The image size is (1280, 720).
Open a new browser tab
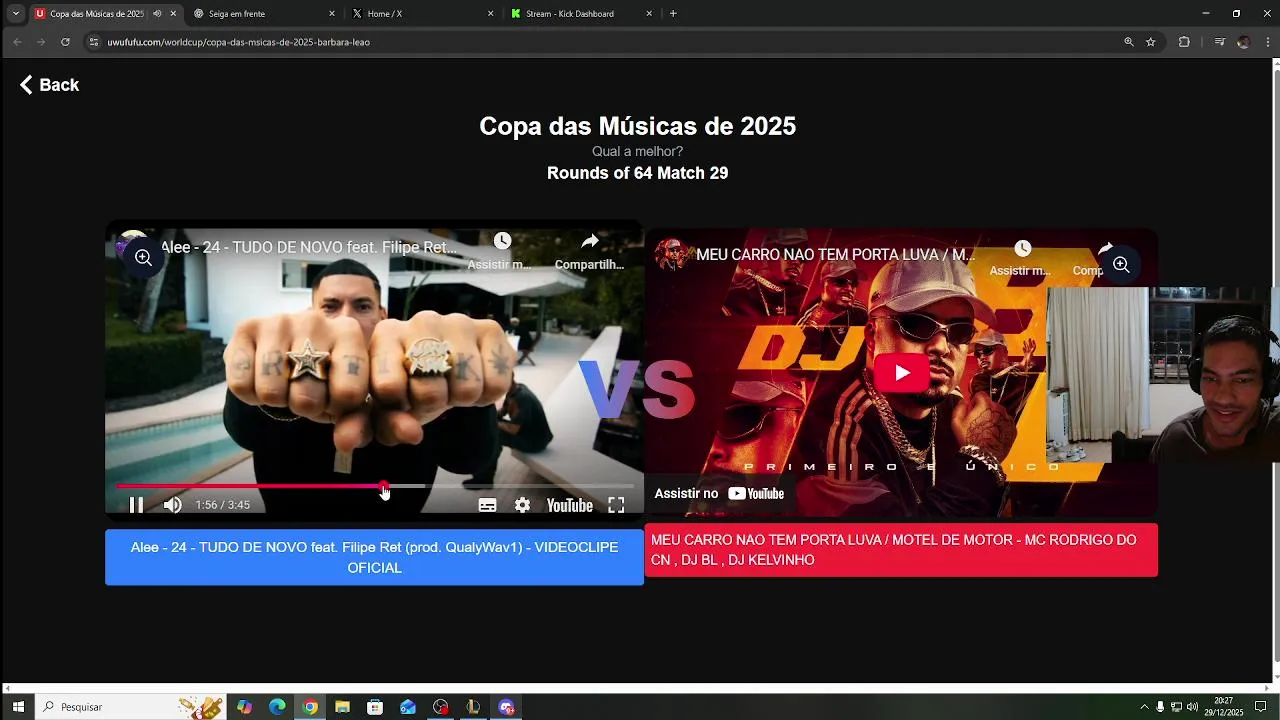(673, 14)
